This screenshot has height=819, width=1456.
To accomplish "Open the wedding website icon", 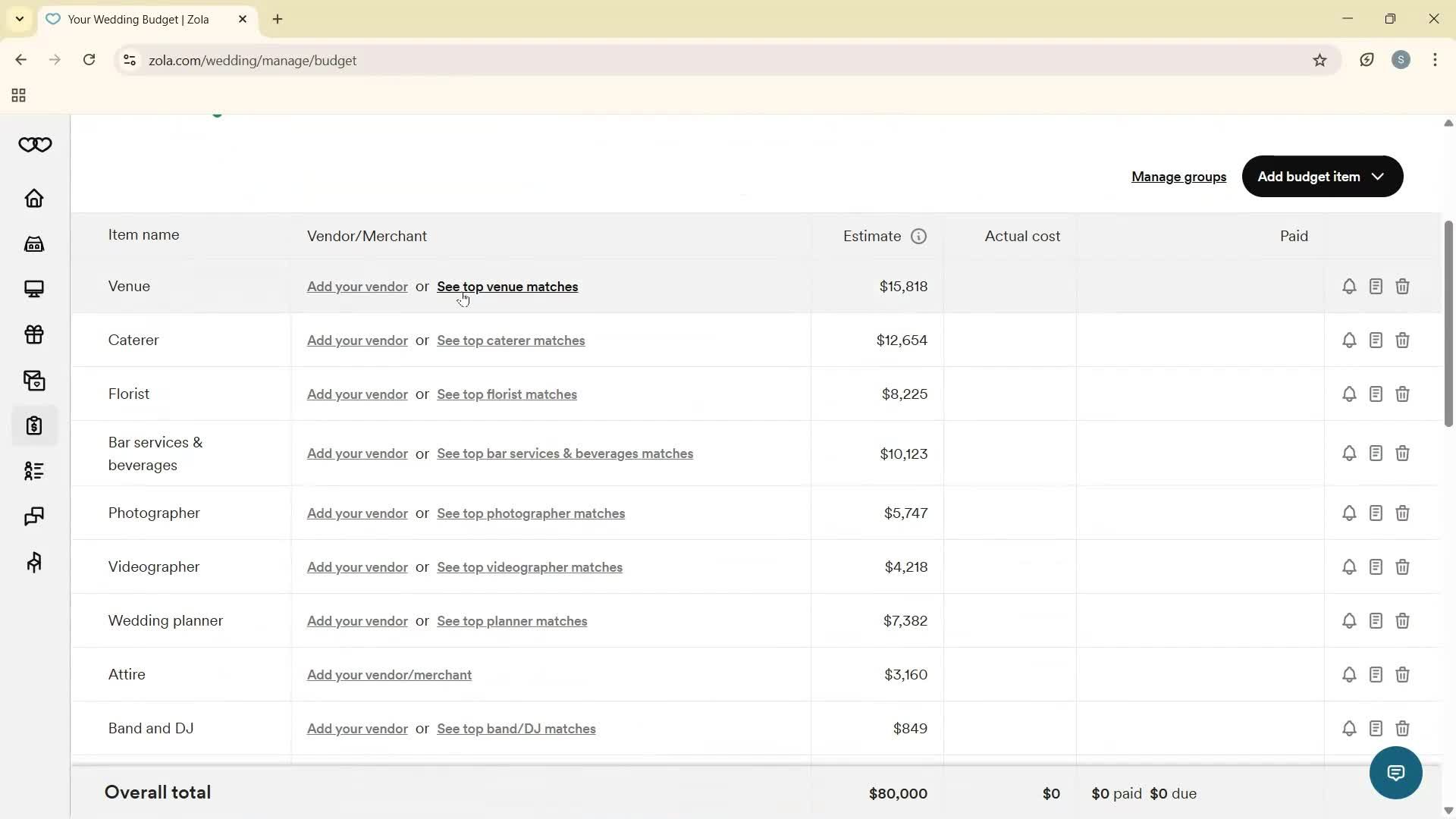I will pos(34,289).
